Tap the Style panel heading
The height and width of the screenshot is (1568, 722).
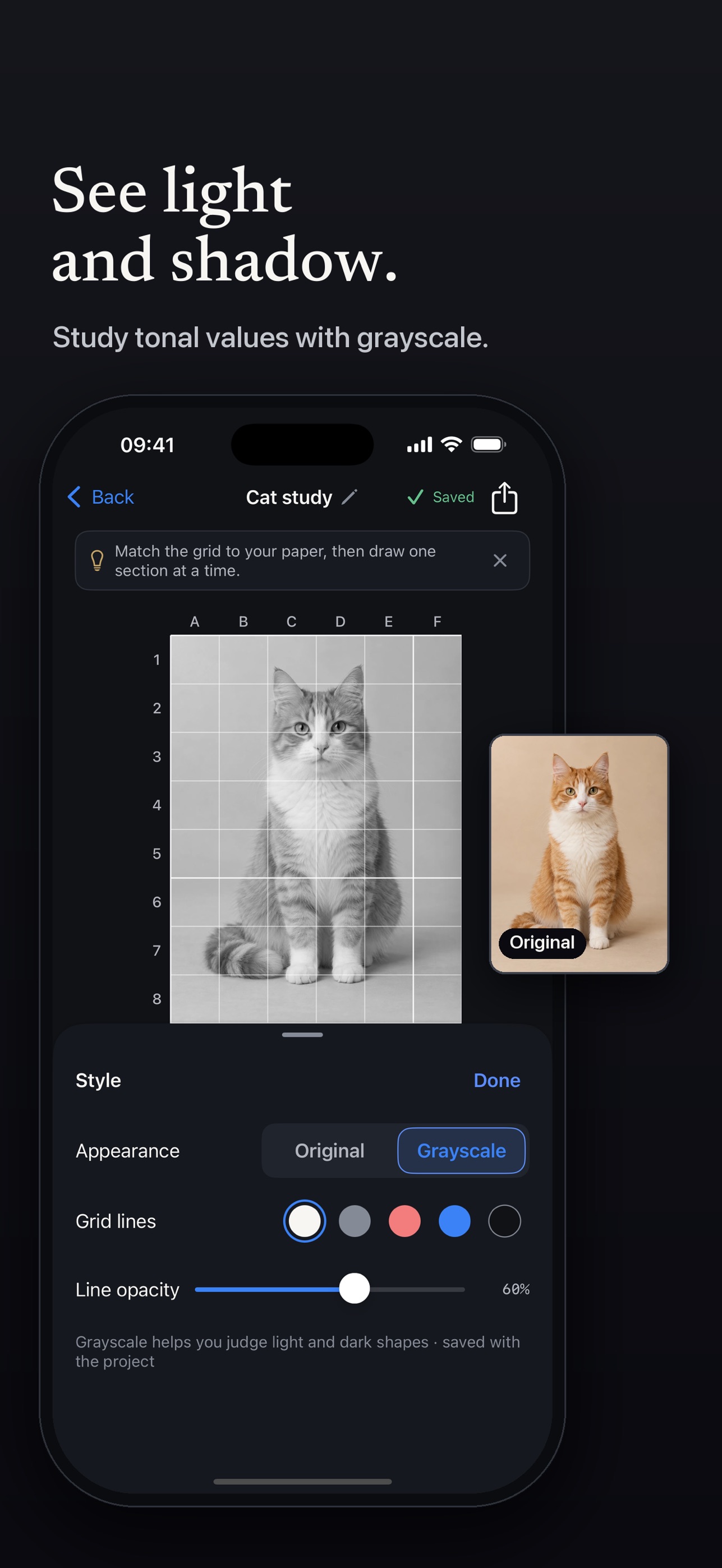98,1080
